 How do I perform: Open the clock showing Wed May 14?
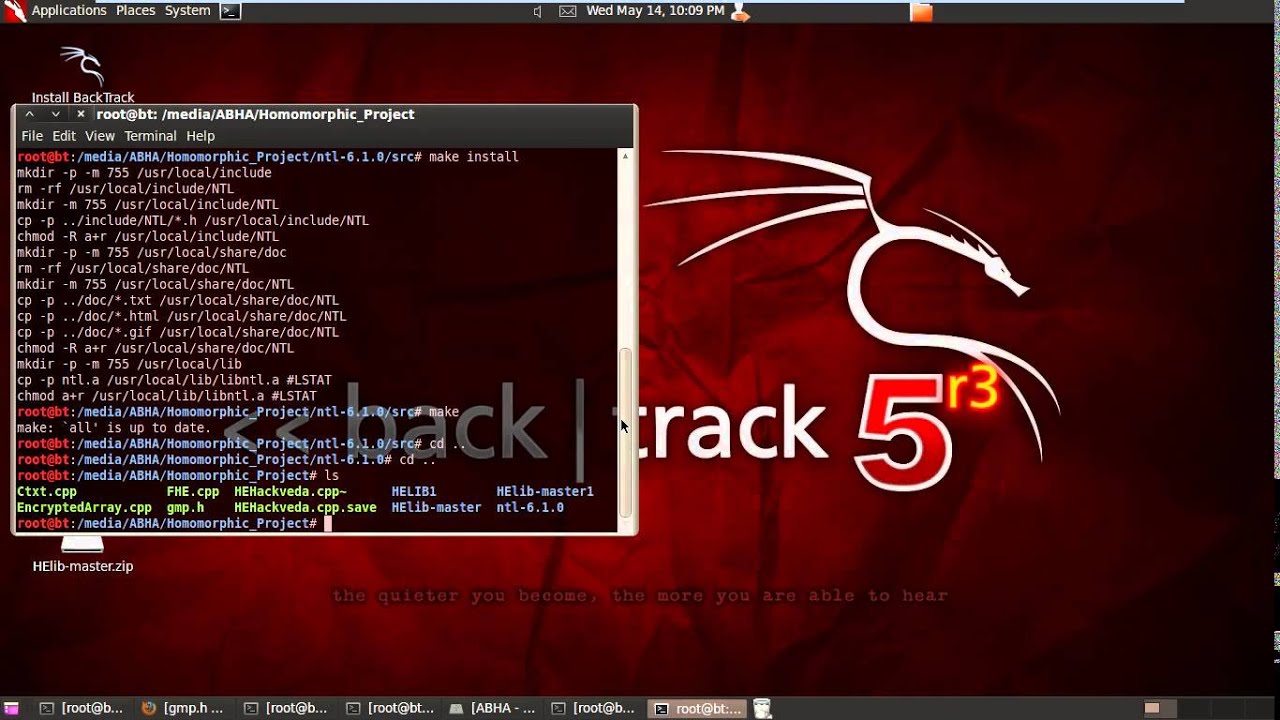point(655,11)
